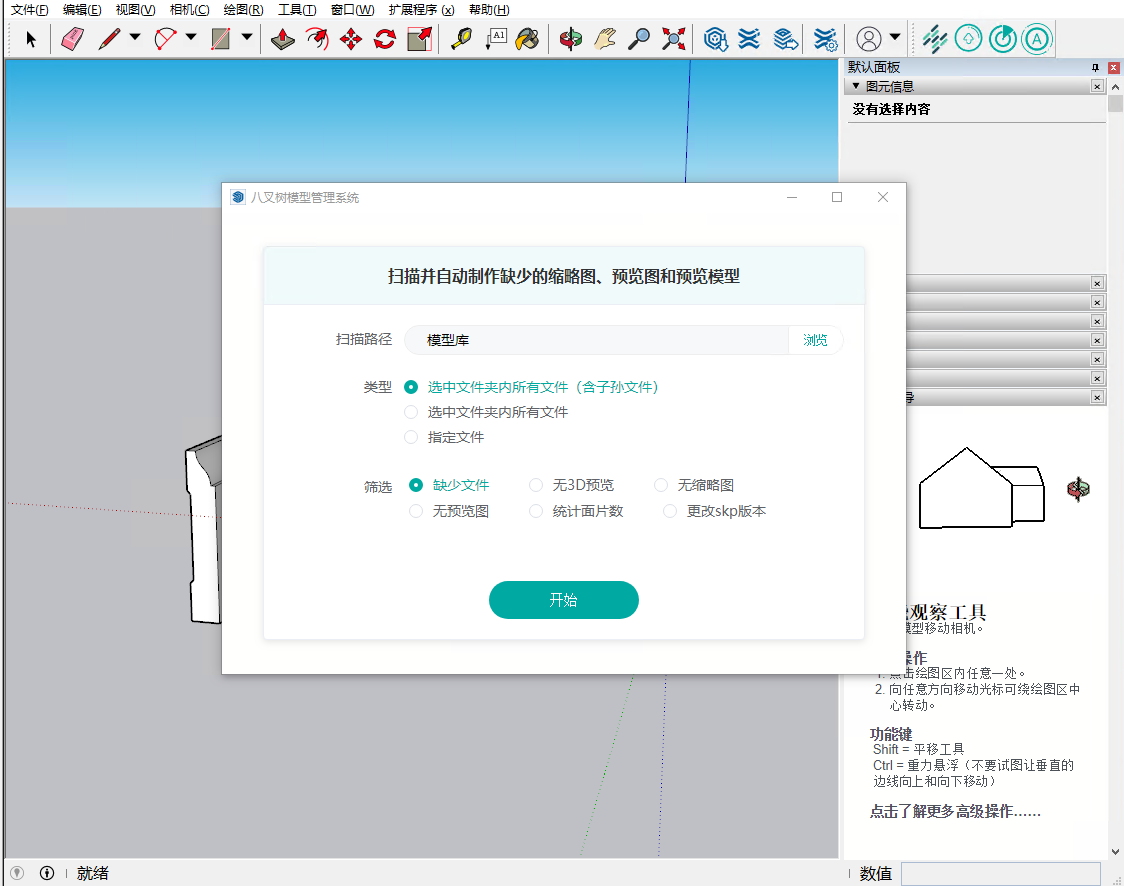Select the Text label tool
Viewport: 1124px width, 886px height.
[x=496, y=39]
